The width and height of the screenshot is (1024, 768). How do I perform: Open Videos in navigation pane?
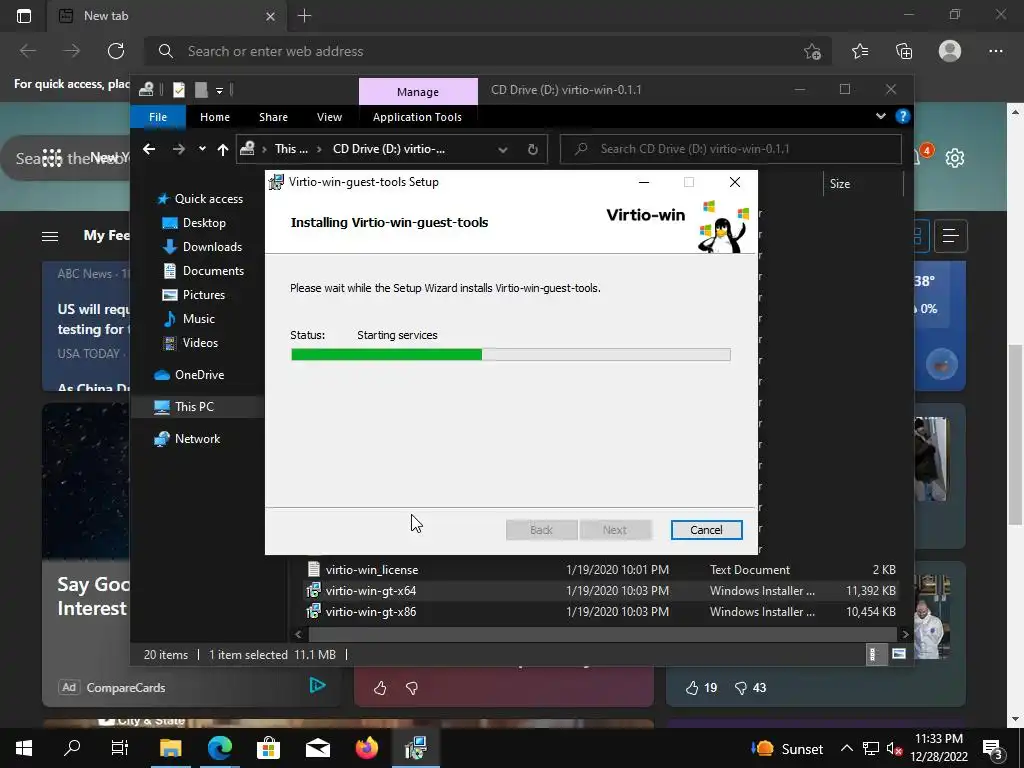coord(200,343)
